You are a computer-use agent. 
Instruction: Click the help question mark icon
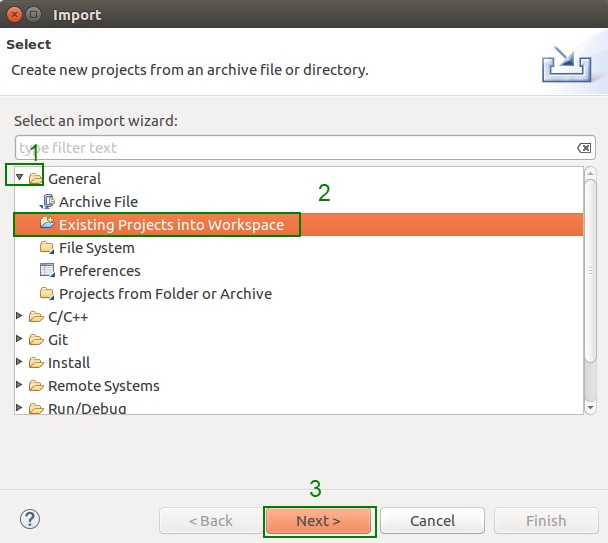click(29, 520)
